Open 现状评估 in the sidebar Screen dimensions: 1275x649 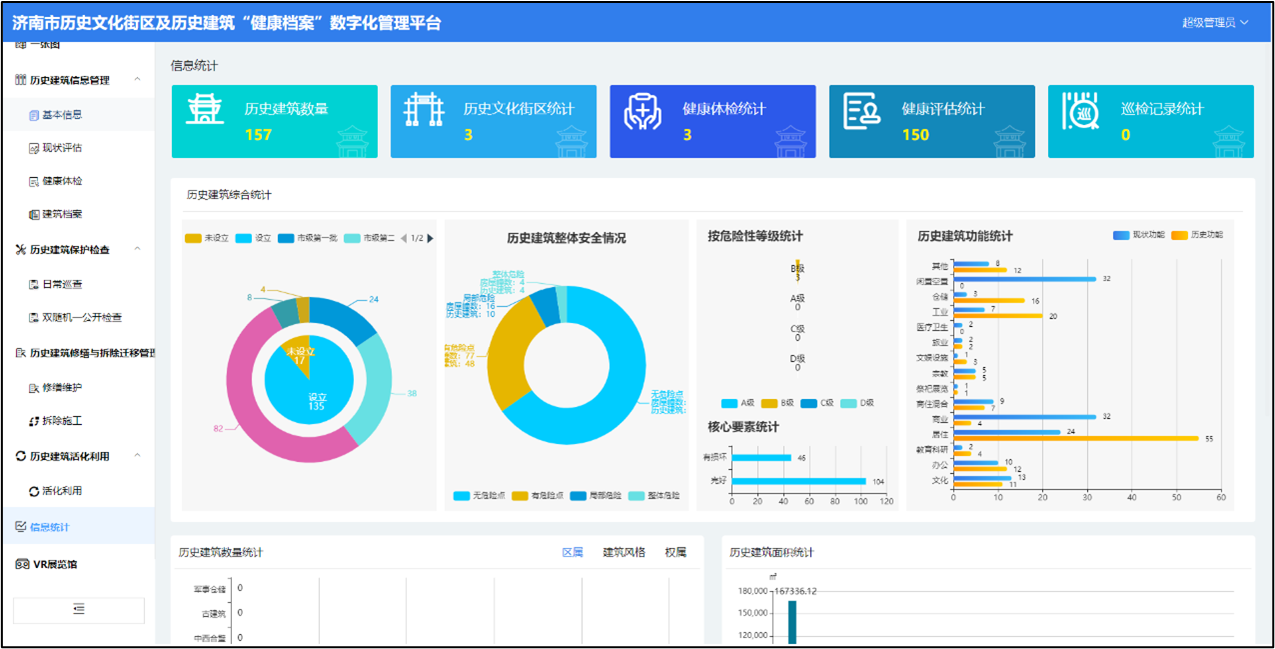point(62,148)
